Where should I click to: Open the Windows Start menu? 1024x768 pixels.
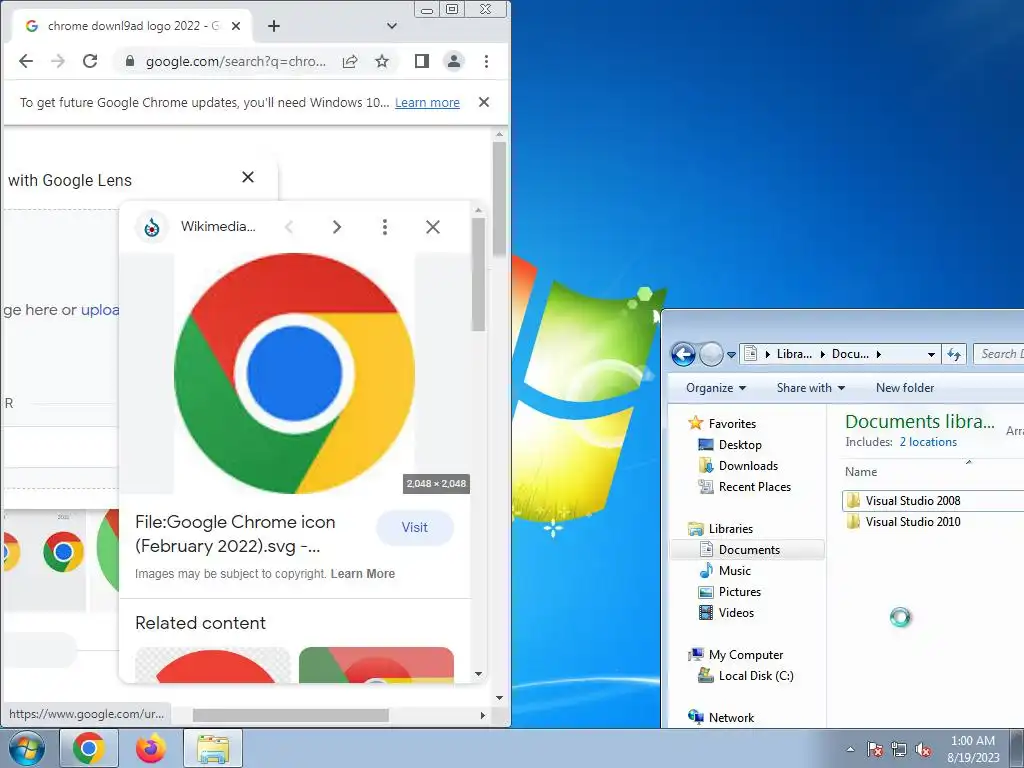[x=26, y=748]
